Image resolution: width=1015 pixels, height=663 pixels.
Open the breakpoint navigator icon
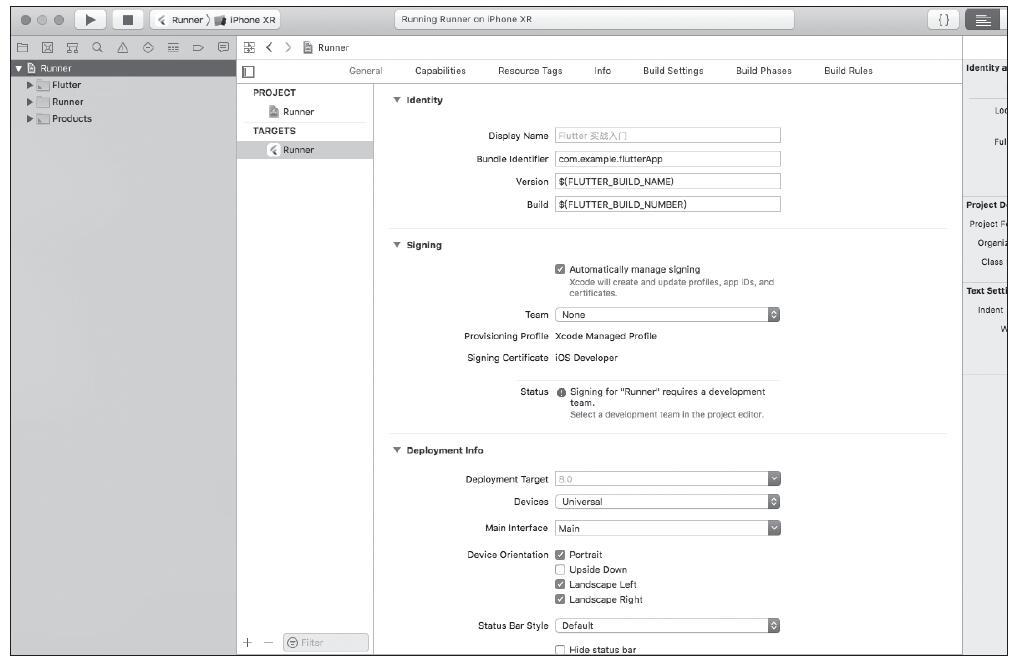pyautogui.click(x=197, y=47)
